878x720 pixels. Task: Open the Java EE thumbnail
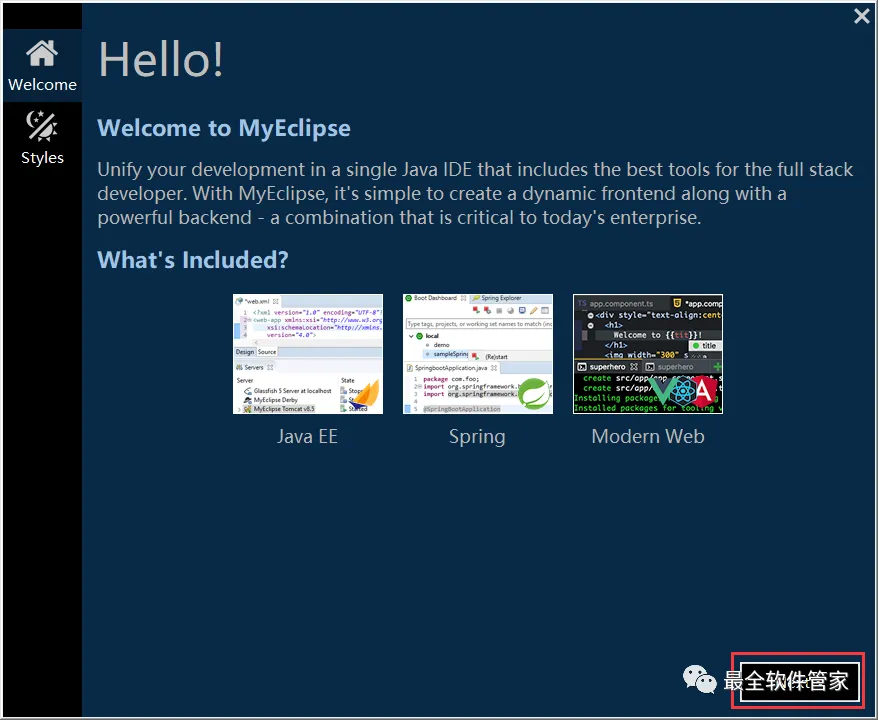[x=308, y=354]
